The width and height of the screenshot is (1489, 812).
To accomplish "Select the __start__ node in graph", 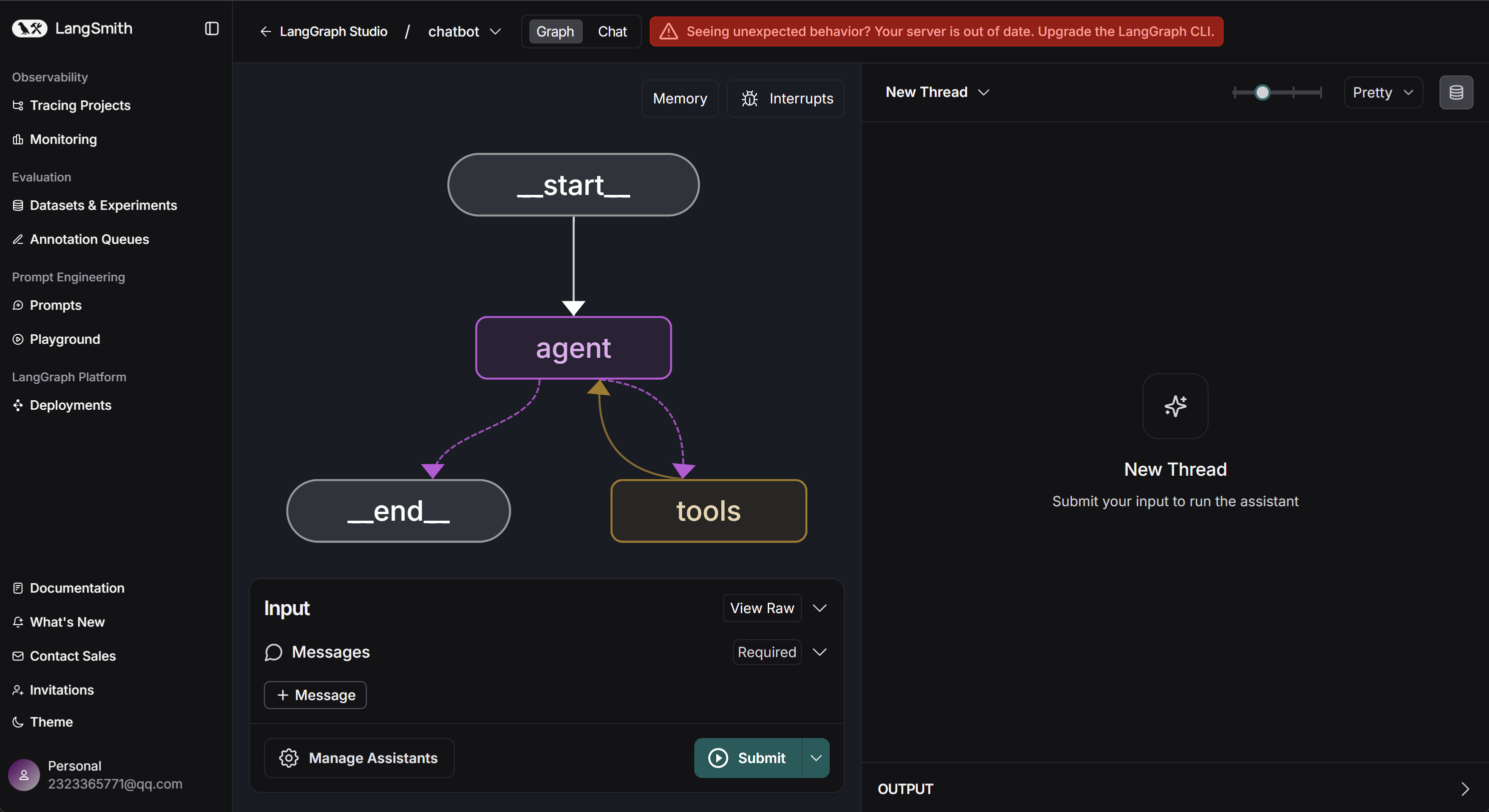I will 573,185.
